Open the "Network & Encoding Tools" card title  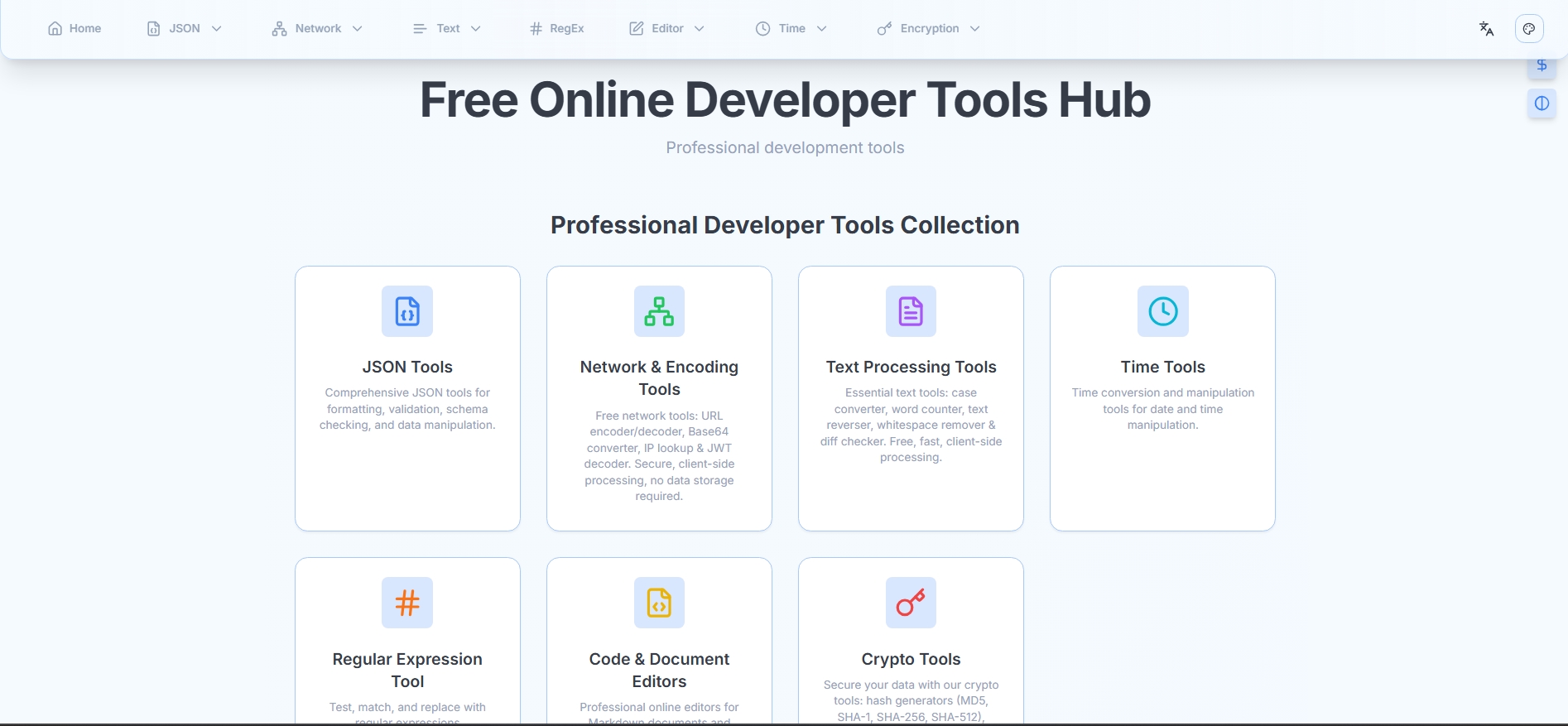(659, 378)
